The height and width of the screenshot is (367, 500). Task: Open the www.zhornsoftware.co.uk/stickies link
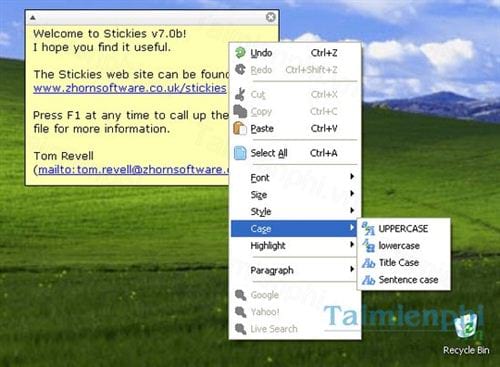pos(130,88)
